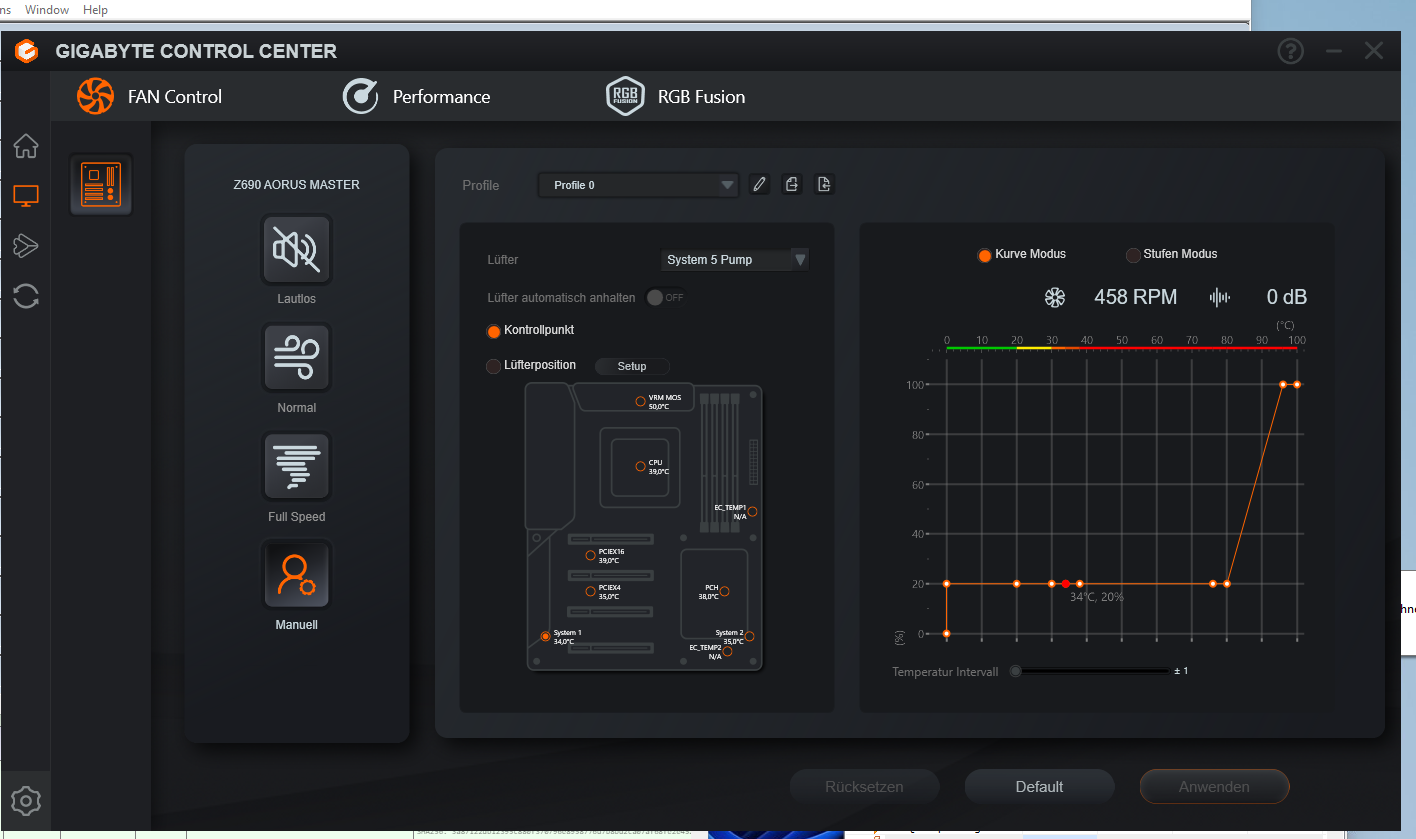Click the export profile icon
The width and height of the screenshot is (1416, 839).
point(792,184)
